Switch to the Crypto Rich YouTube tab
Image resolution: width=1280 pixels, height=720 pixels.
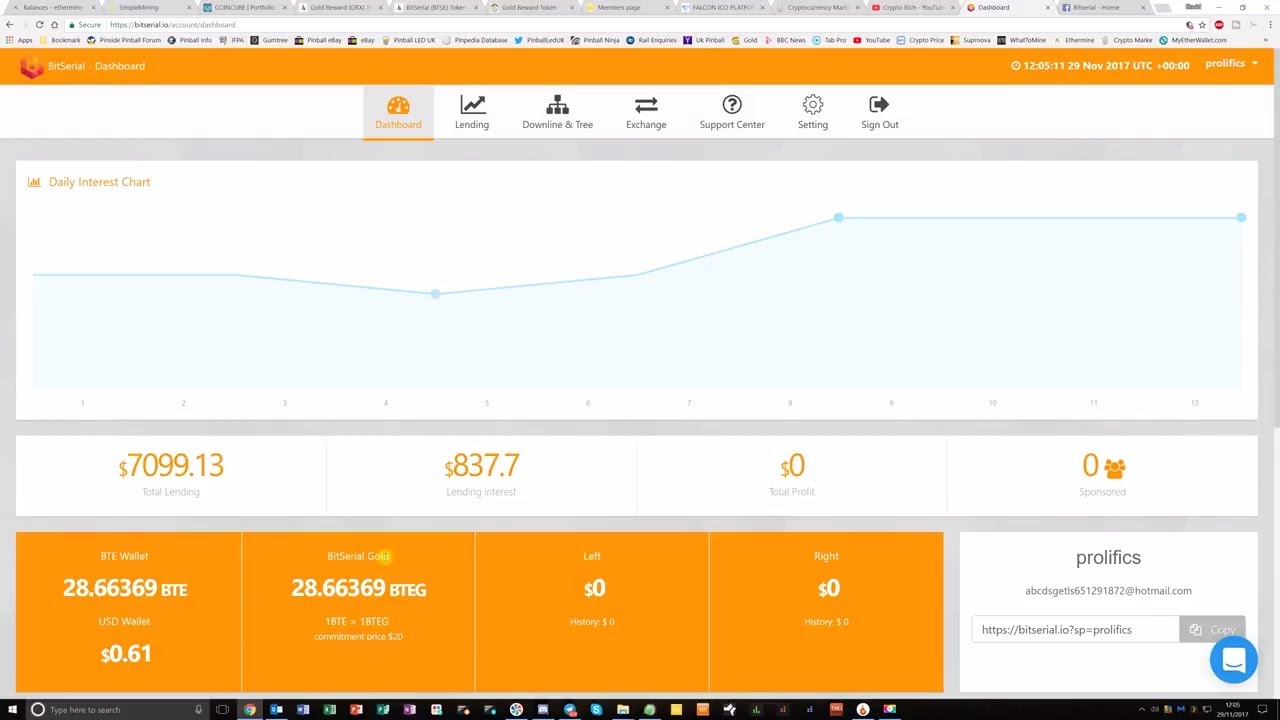point(913,7)
